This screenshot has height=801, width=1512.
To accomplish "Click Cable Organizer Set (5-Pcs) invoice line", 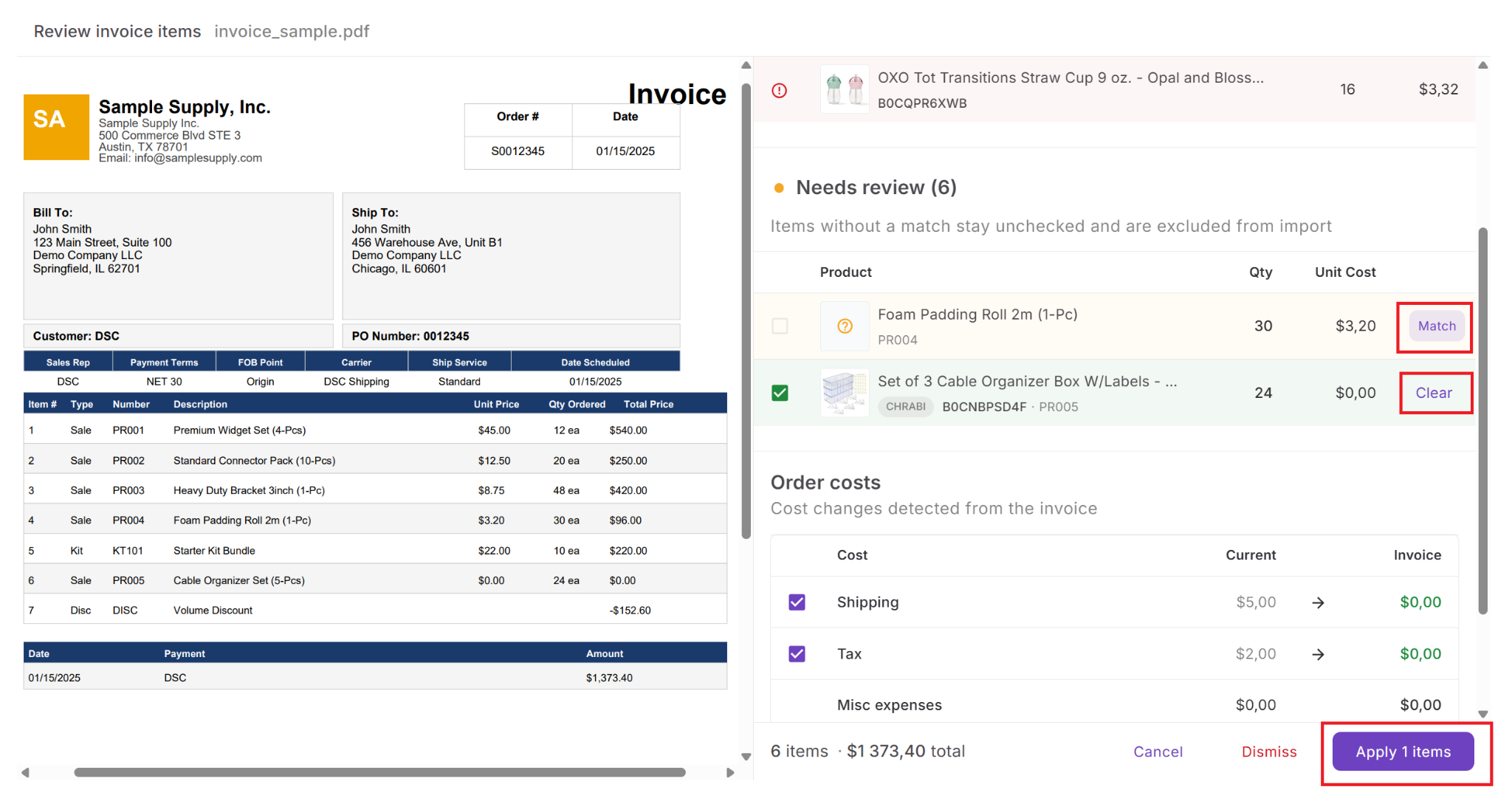I will point(375,580).
